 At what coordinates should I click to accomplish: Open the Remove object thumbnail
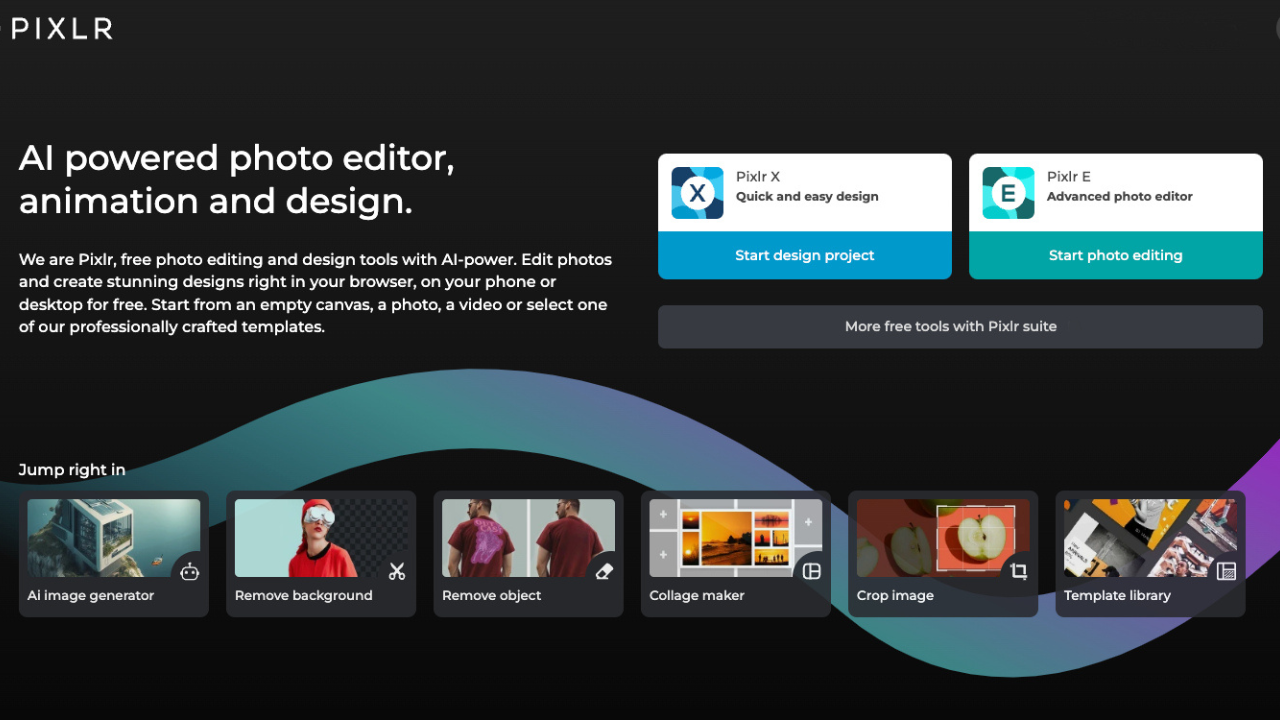528,538
